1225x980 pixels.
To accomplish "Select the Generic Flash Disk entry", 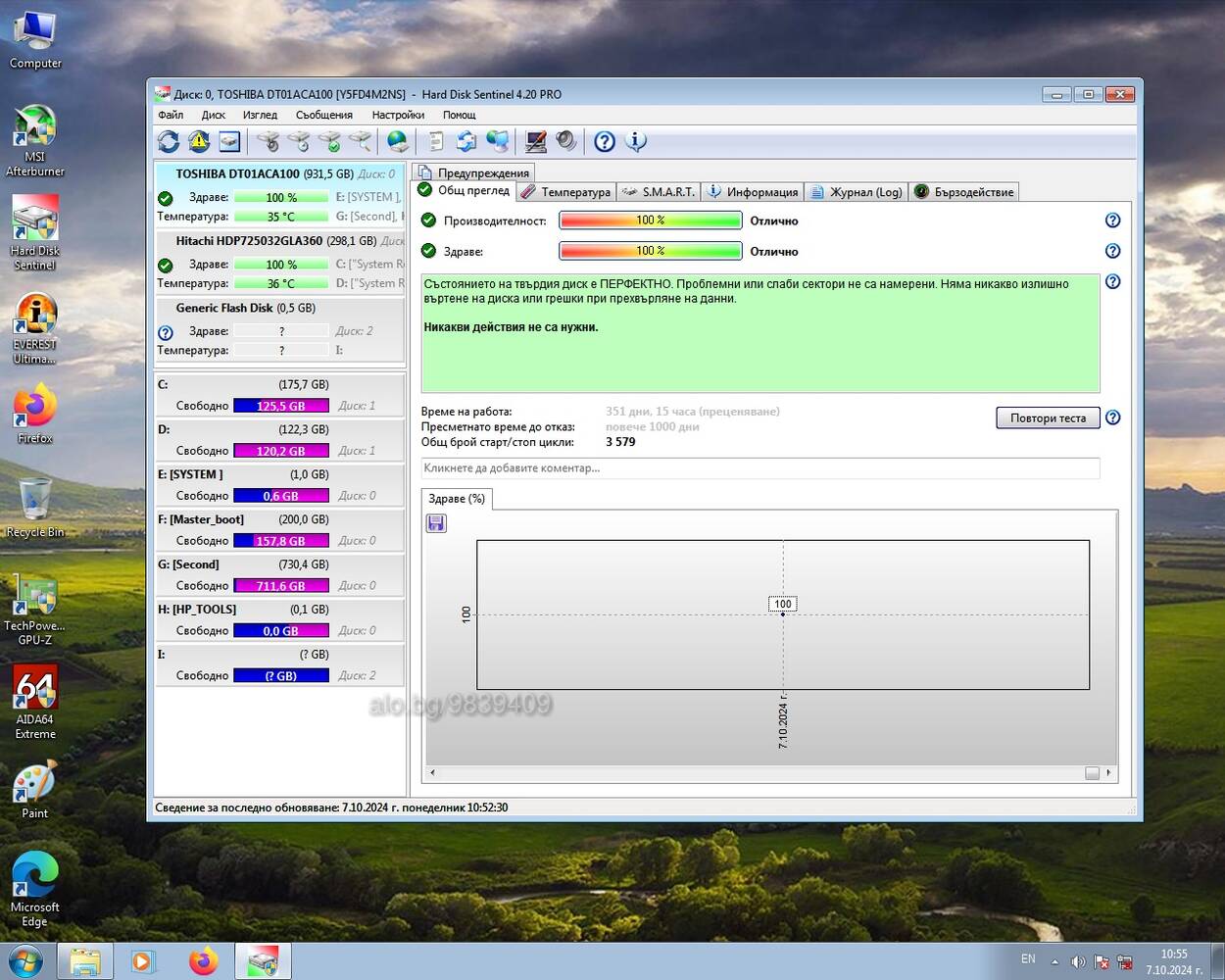I will 279,328.
